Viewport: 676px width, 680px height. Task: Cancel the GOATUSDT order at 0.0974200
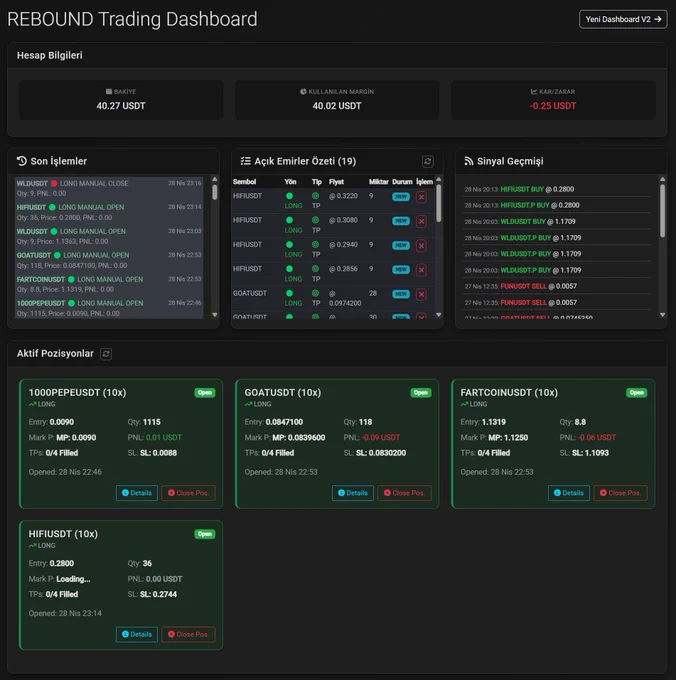click(x=421, y=294)
